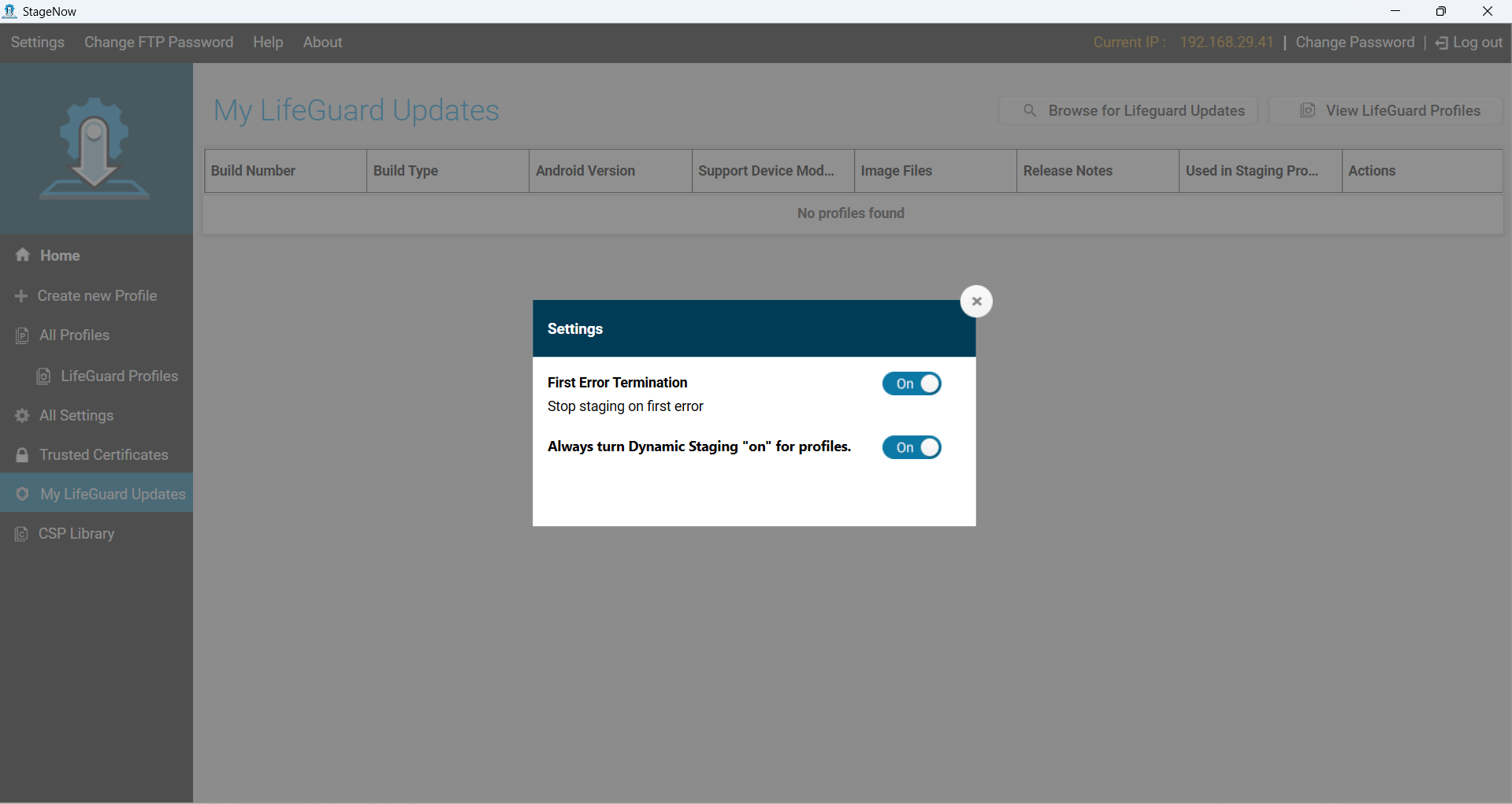Open the Settings menu
The width and height of the screenshot is (1512, 804).
click(x=38, y=43)
